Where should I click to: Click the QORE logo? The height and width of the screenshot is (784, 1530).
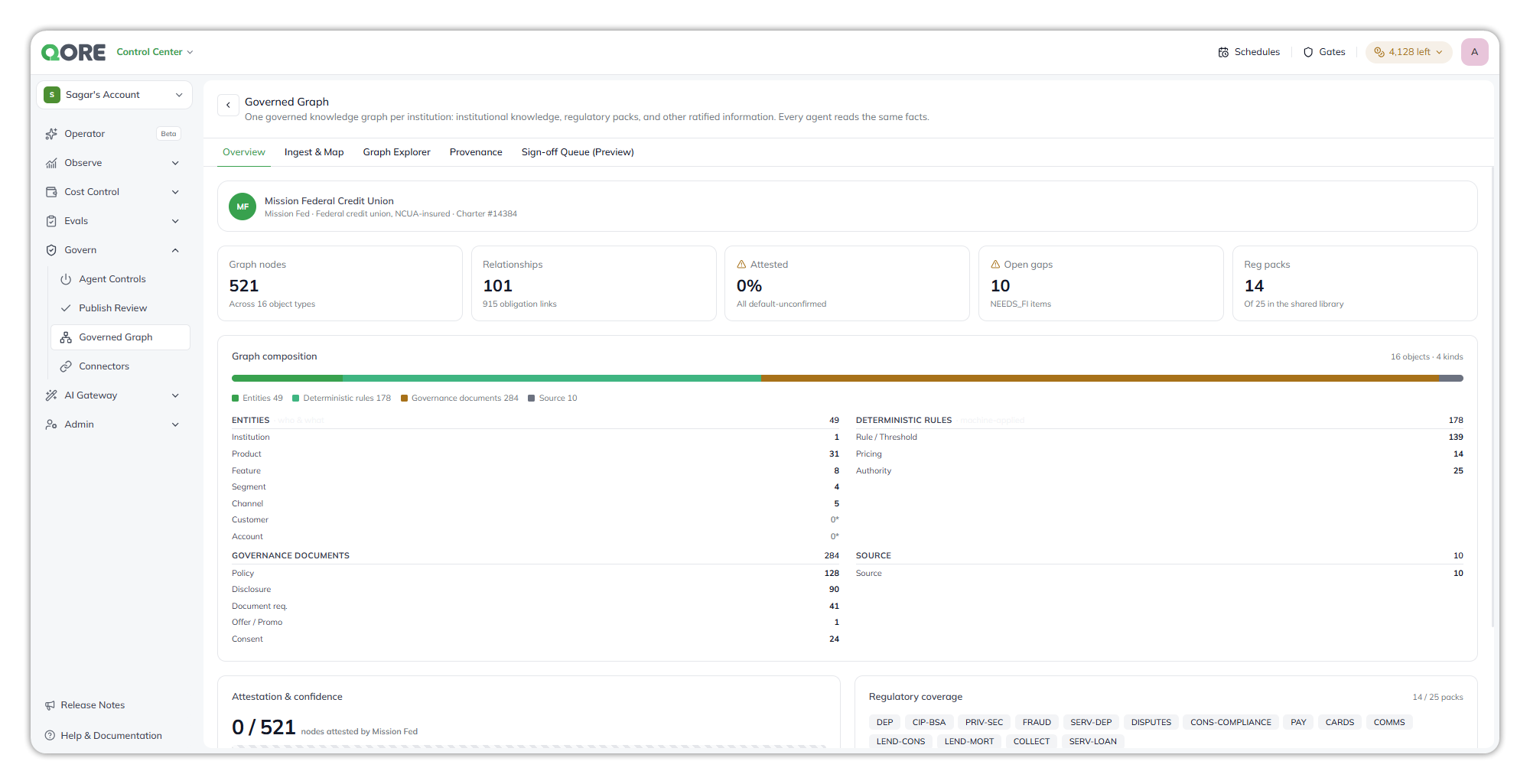click(x=73, y=52)
